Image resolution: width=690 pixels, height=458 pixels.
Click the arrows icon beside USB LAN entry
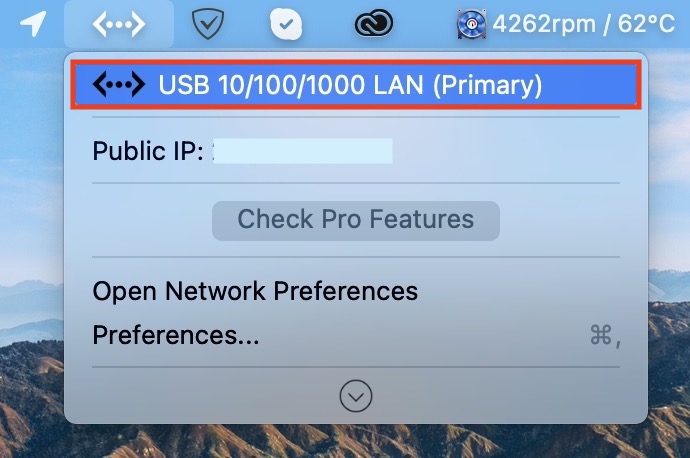tap(119, 84)
